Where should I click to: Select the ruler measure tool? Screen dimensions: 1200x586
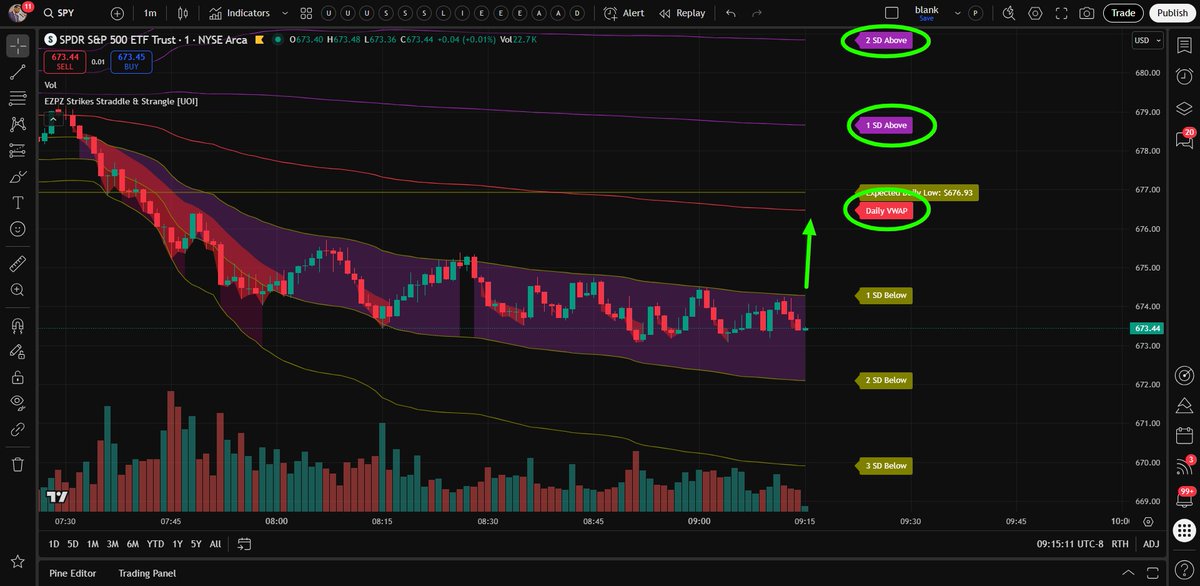pyautogui.click(x=17, y=263)
